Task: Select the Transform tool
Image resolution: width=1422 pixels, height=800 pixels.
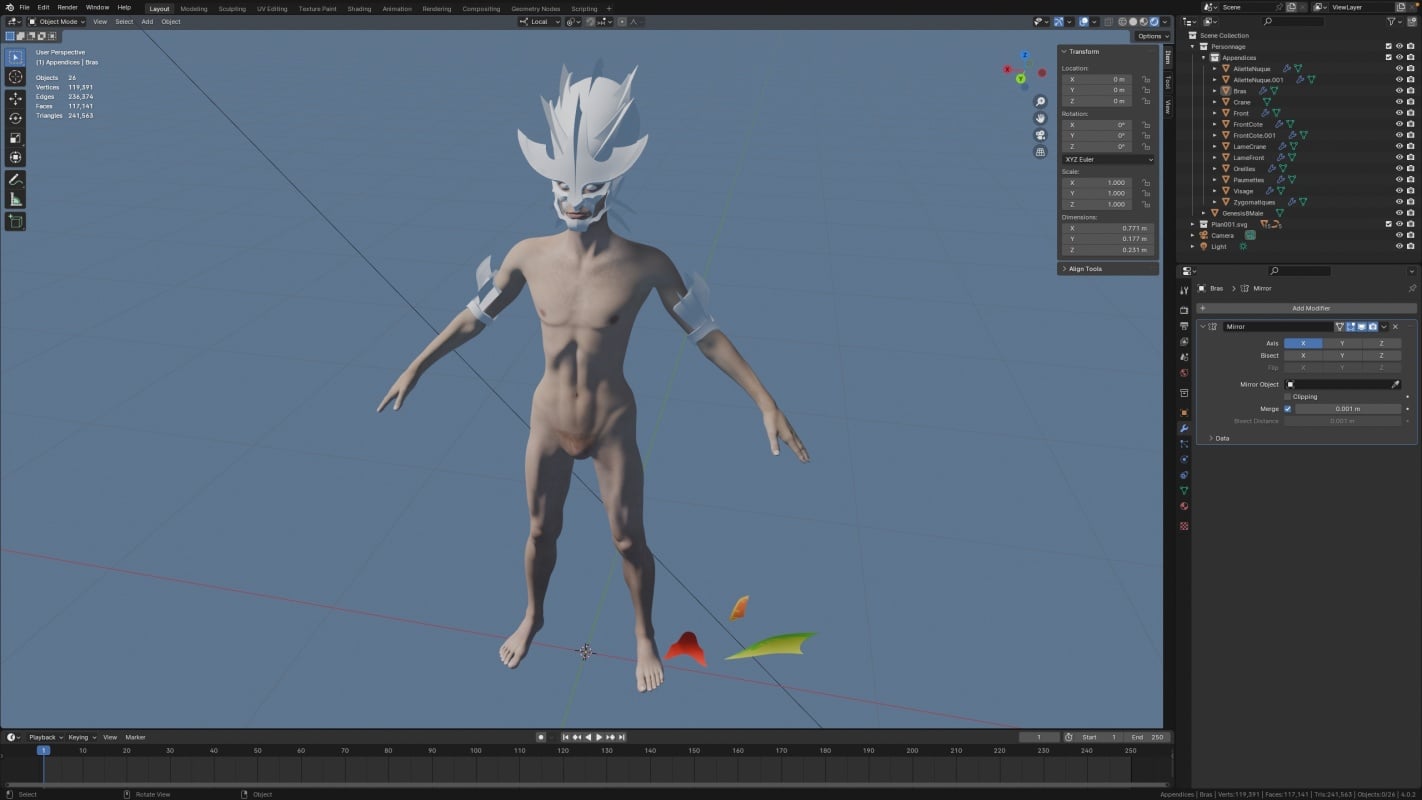Action: coord(15,157)
